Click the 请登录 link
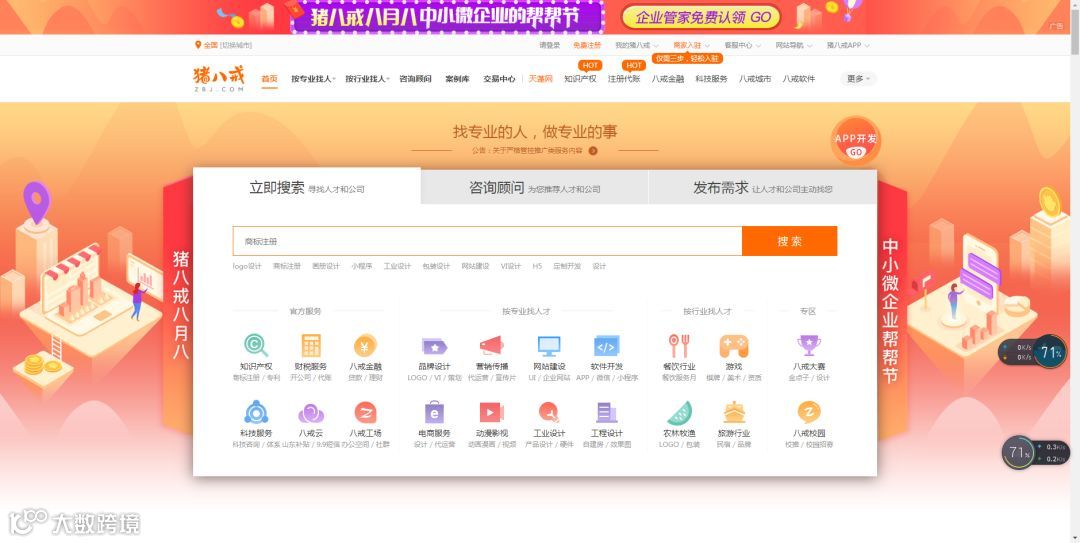The height and width of the screenshot is (543, 1080). tap(550, 45)
